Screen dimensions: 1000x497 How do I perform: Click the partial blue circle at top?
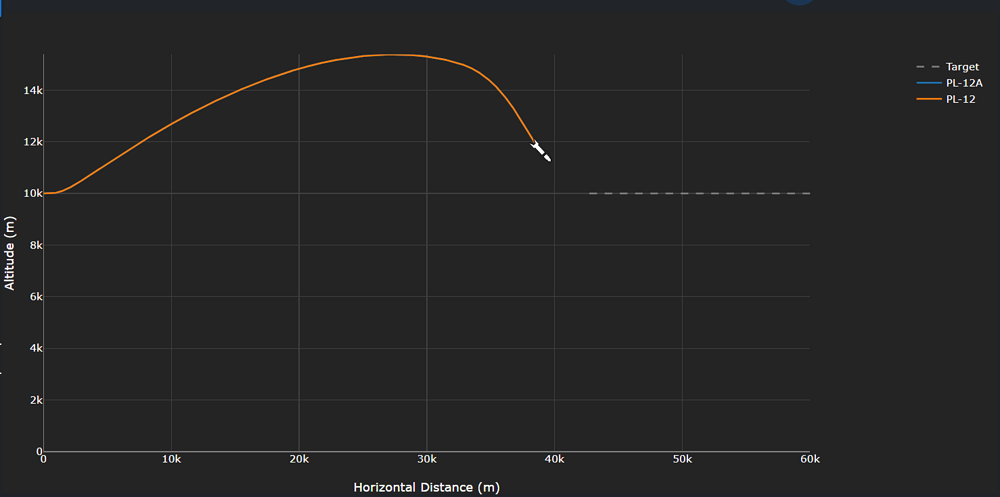tap(800, 3)
